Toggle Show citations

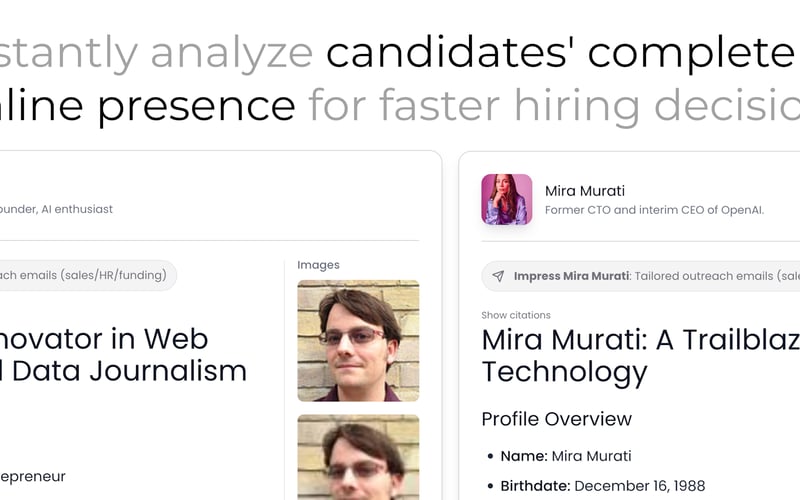[516, 315]
